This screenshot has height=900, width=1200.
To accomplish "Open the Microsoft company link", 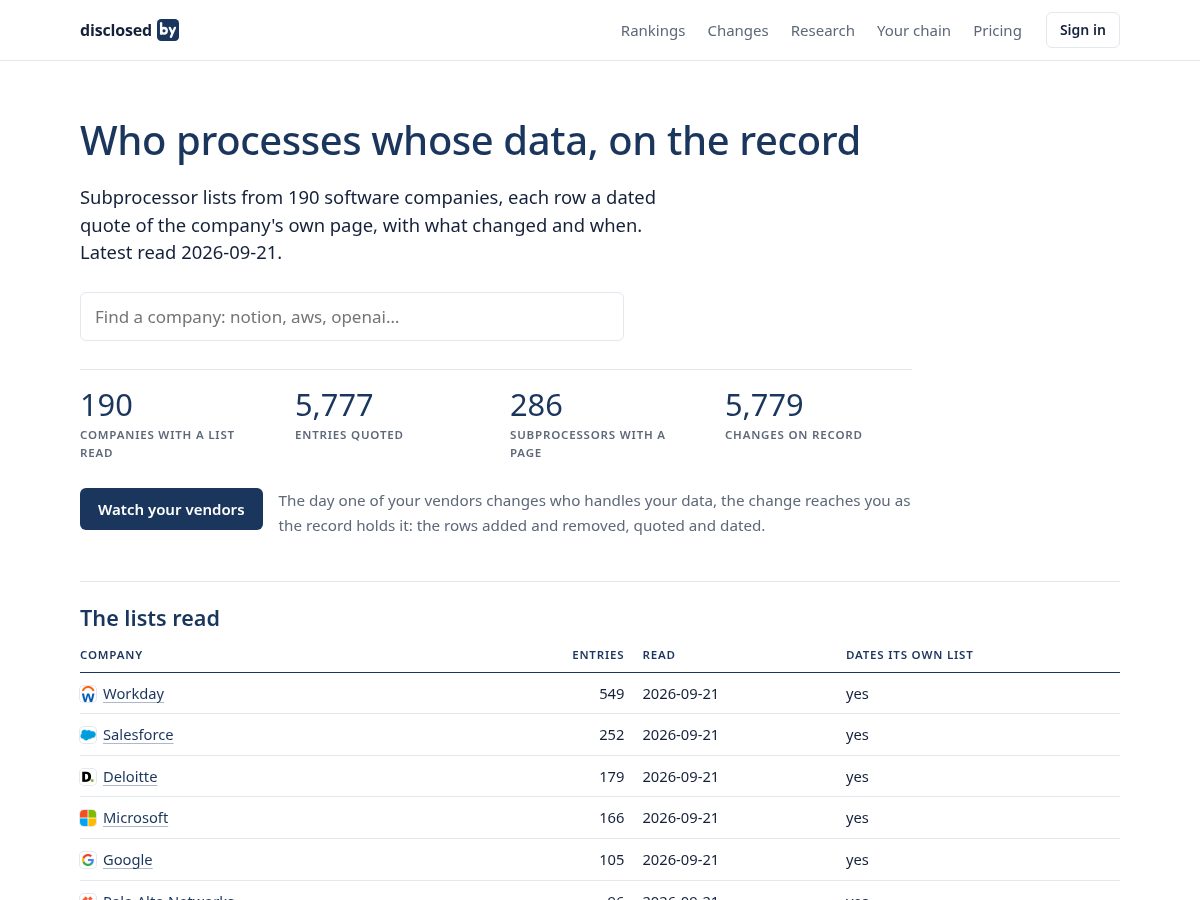I will click(135, 818).
